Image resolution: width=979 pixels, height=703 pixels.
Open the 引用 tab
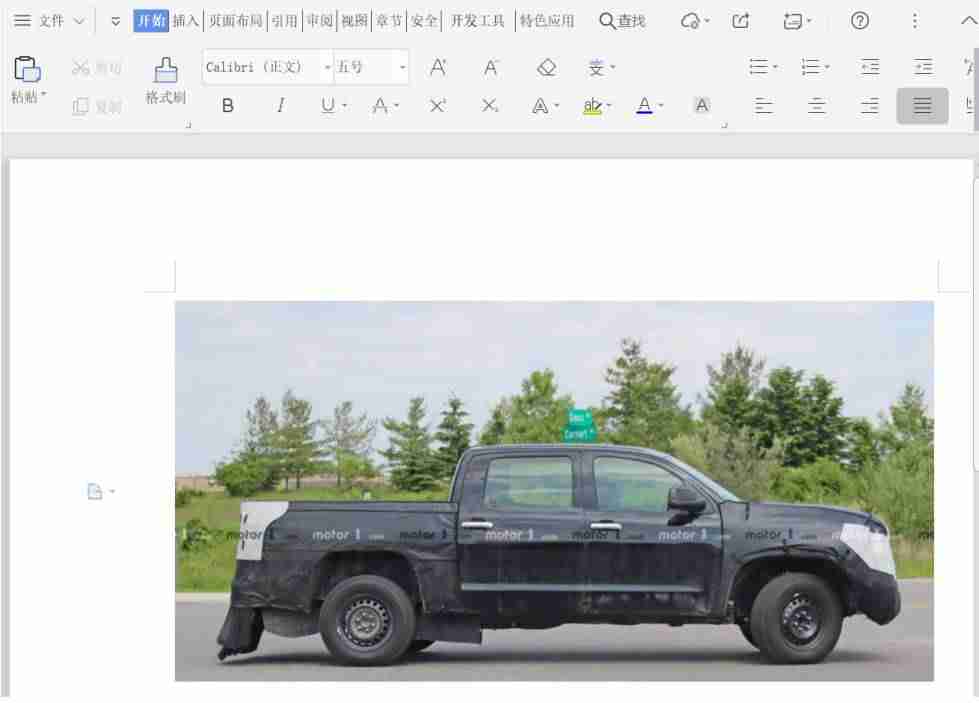(285, 21)
